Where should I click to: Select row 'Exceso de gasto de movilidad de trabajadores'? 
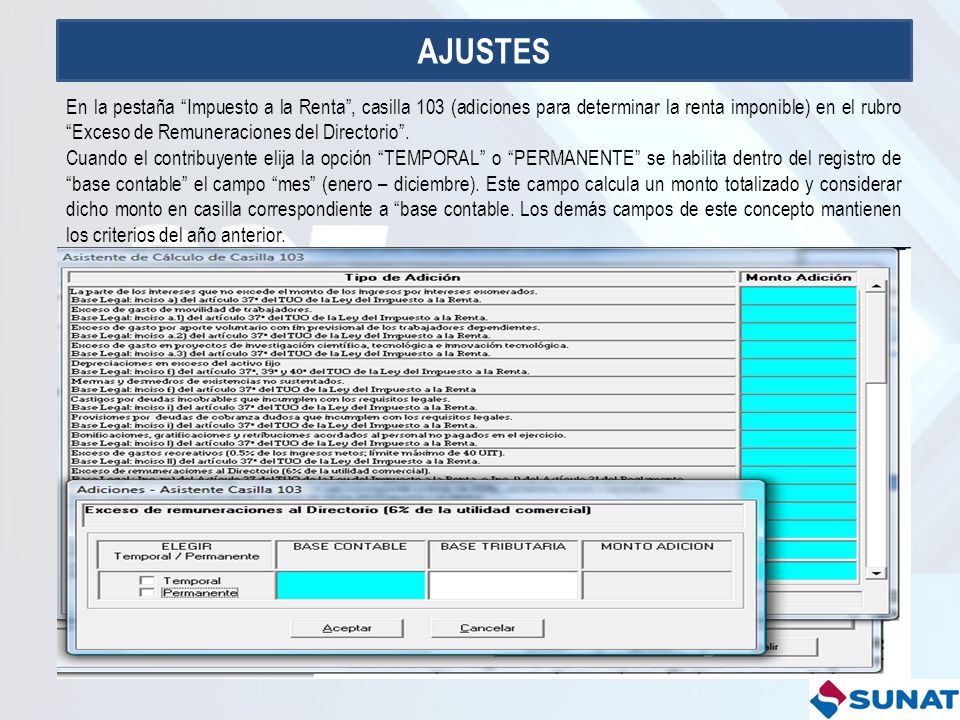click(x=402, y=313)
